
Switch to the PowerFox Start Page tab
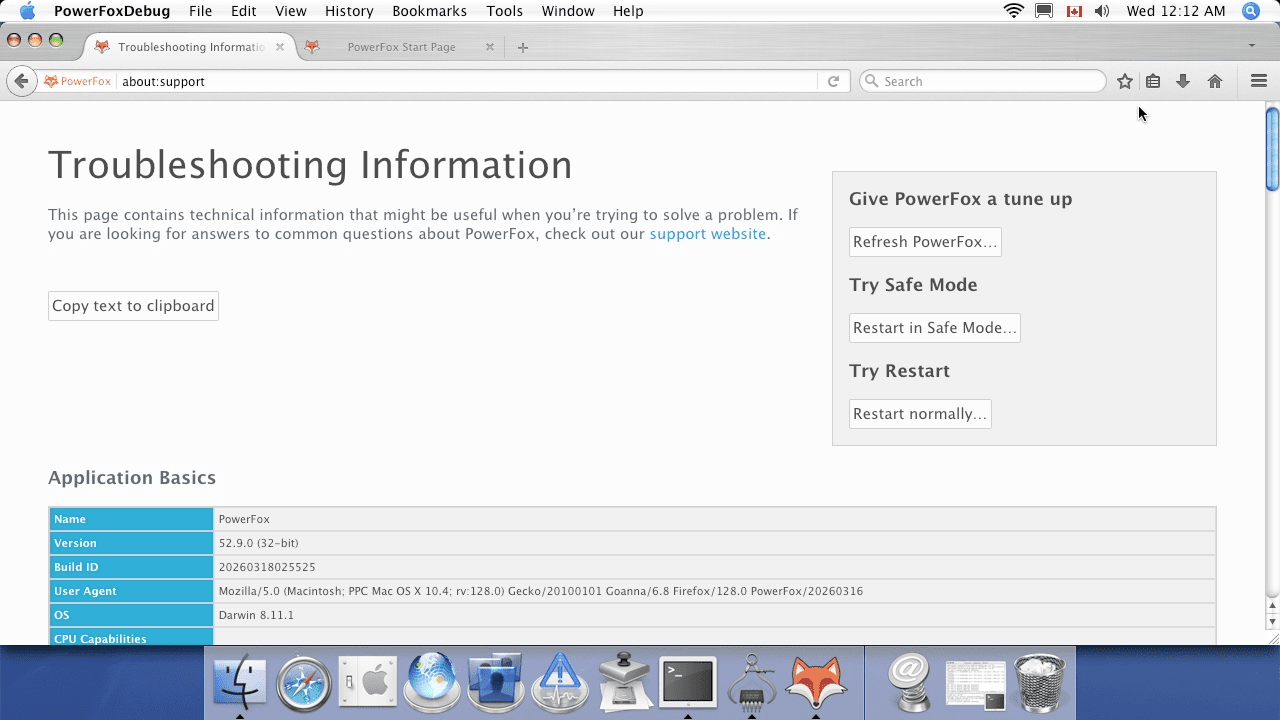coord(401,47)
